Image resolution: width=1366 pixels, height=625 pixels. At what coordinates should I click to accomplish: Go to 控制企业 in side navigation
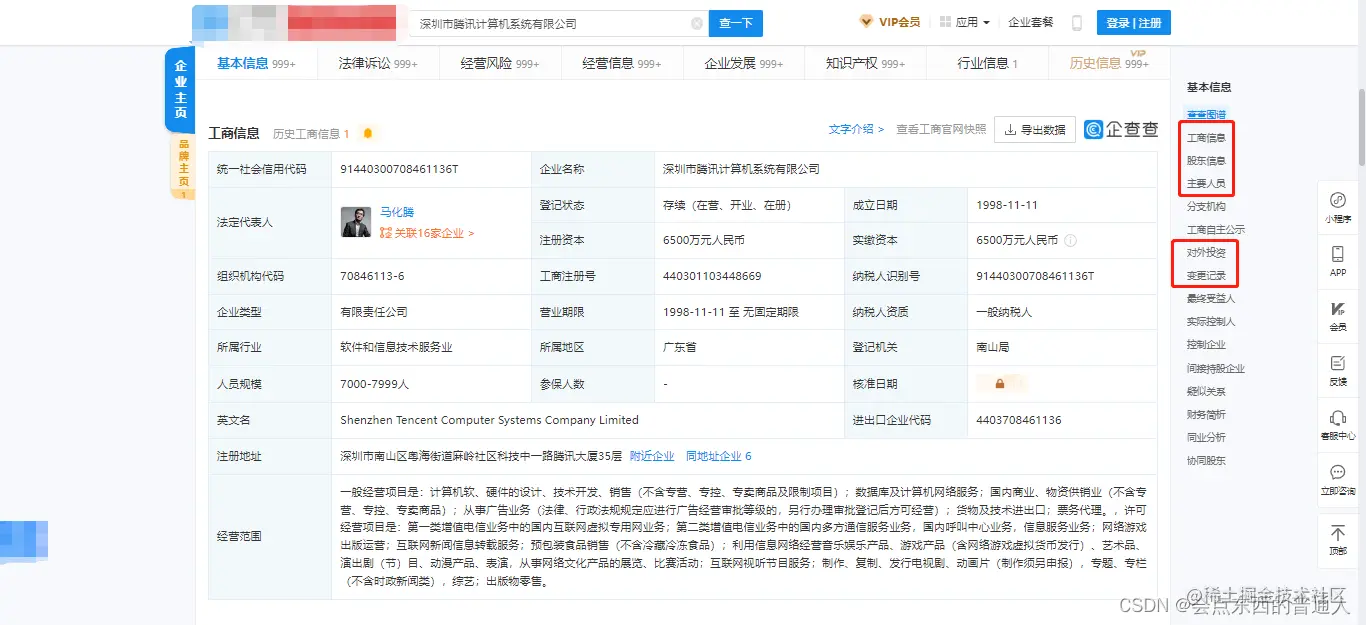(x=1206, y=345)
